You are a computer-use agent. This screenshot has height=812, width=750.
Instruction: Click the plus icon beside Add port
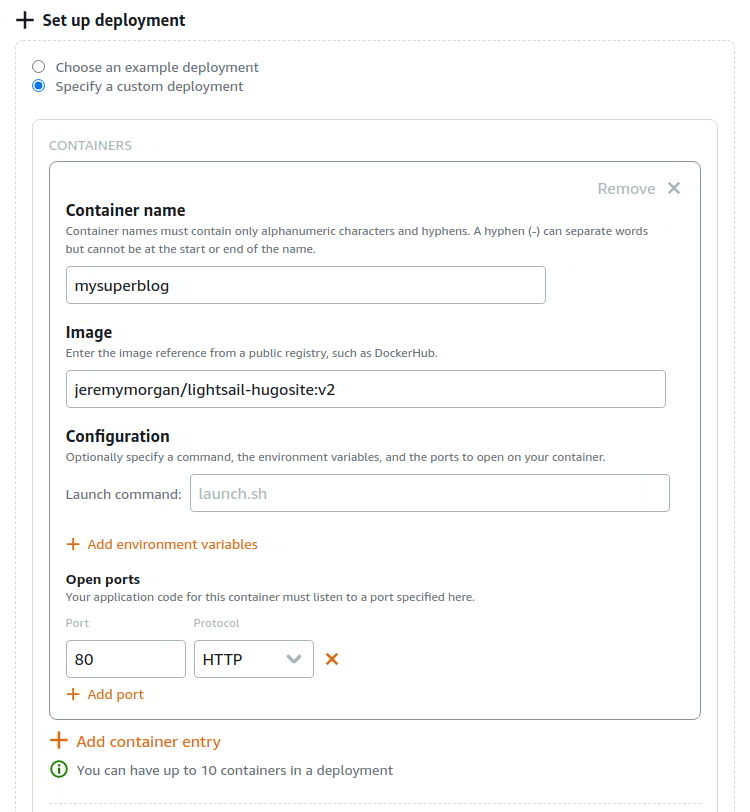point(73,694)
